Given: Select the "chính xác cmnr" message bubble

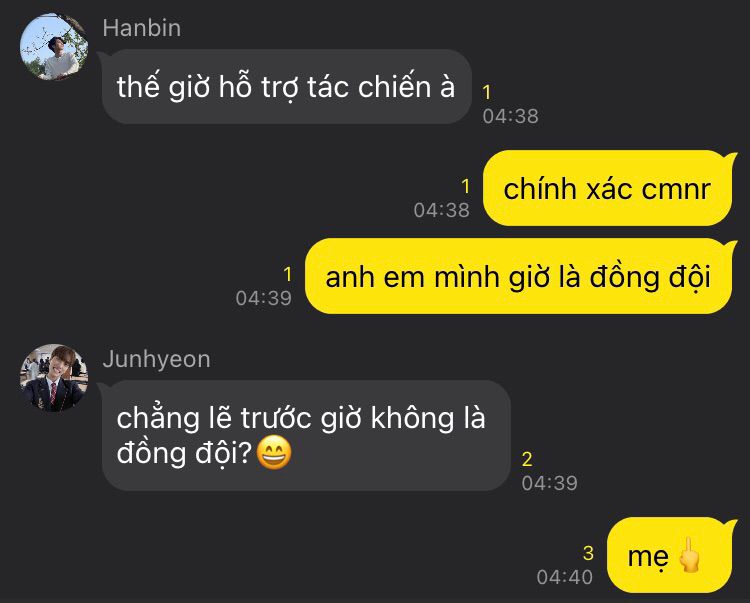Looking at the screenshot, I should [x=607, y=188].
